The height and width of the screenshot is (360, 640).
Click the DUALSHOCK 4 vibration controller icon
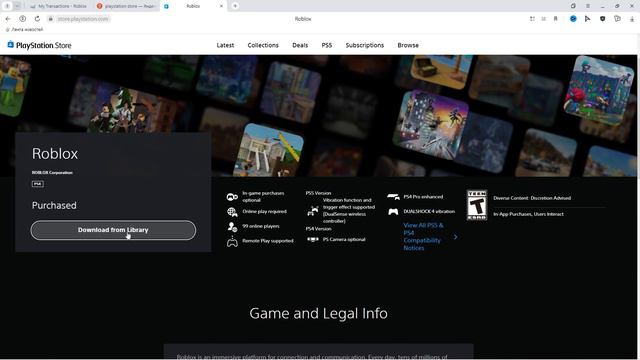(x=393, y=211)
